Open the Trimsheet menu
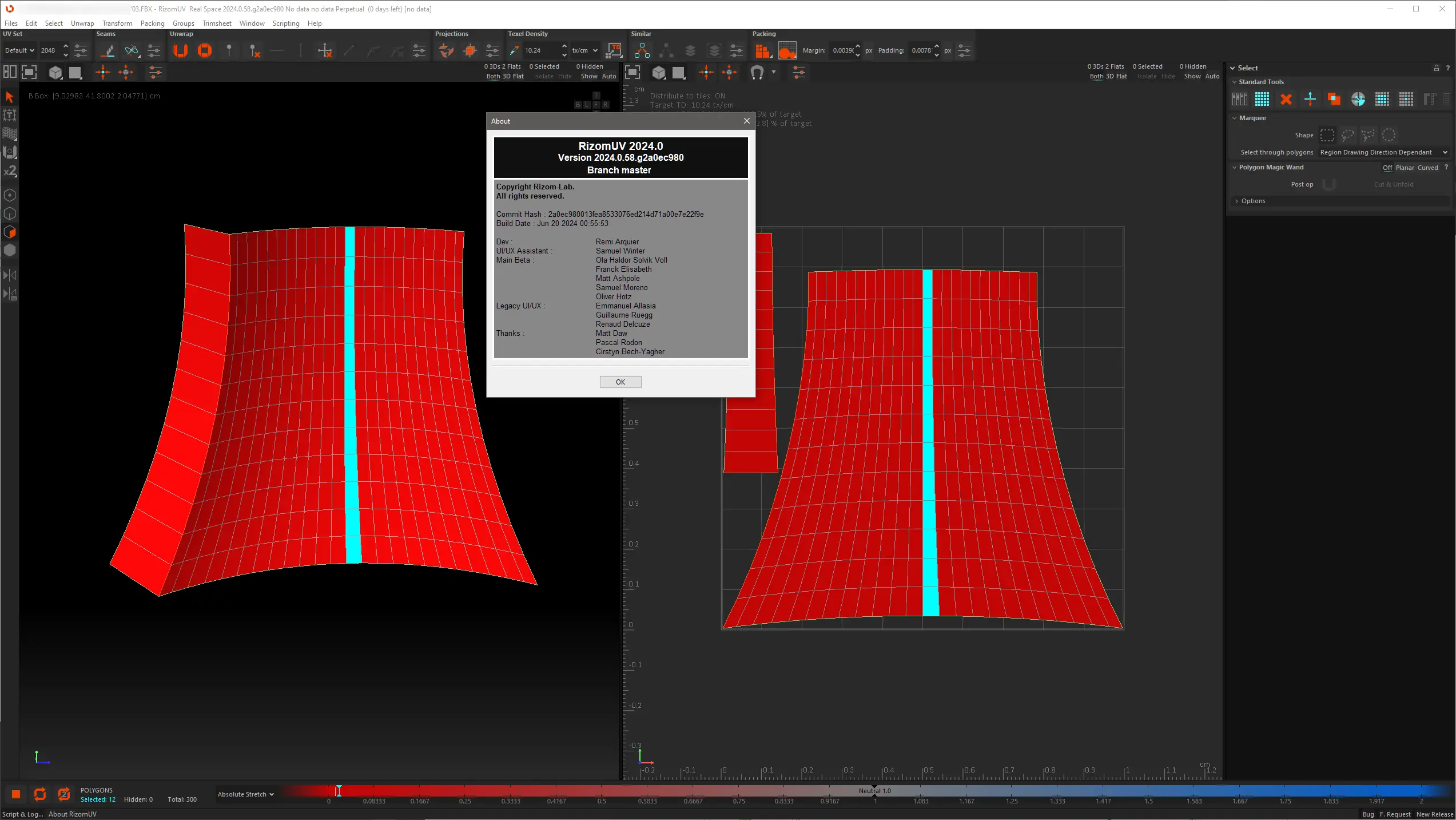This screenshot has width=1456, height=820. [217, 23]
